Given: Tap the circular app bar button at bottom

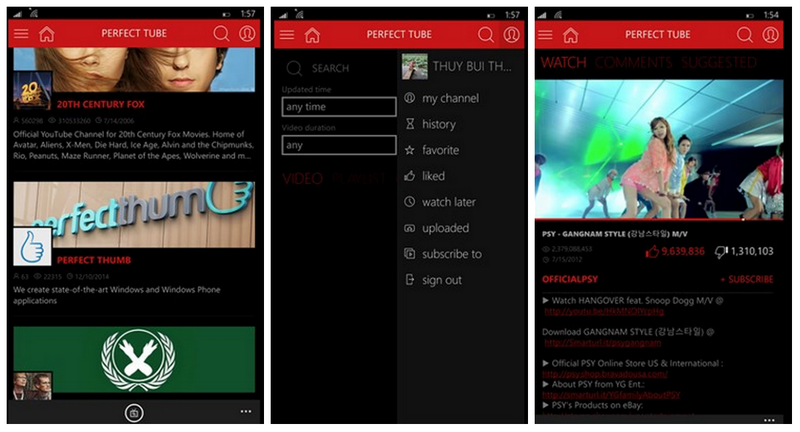Looking at the screenshot, I should click(x=134, y=413).
